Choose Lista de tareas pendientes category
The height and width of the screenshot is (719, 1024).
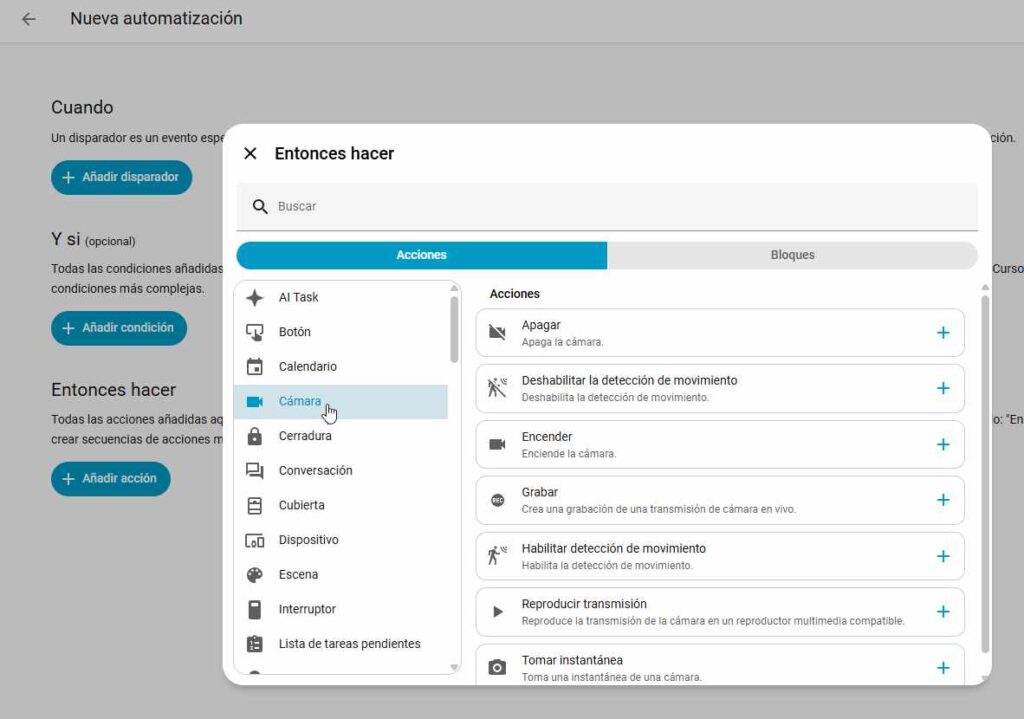click(349, 644)
